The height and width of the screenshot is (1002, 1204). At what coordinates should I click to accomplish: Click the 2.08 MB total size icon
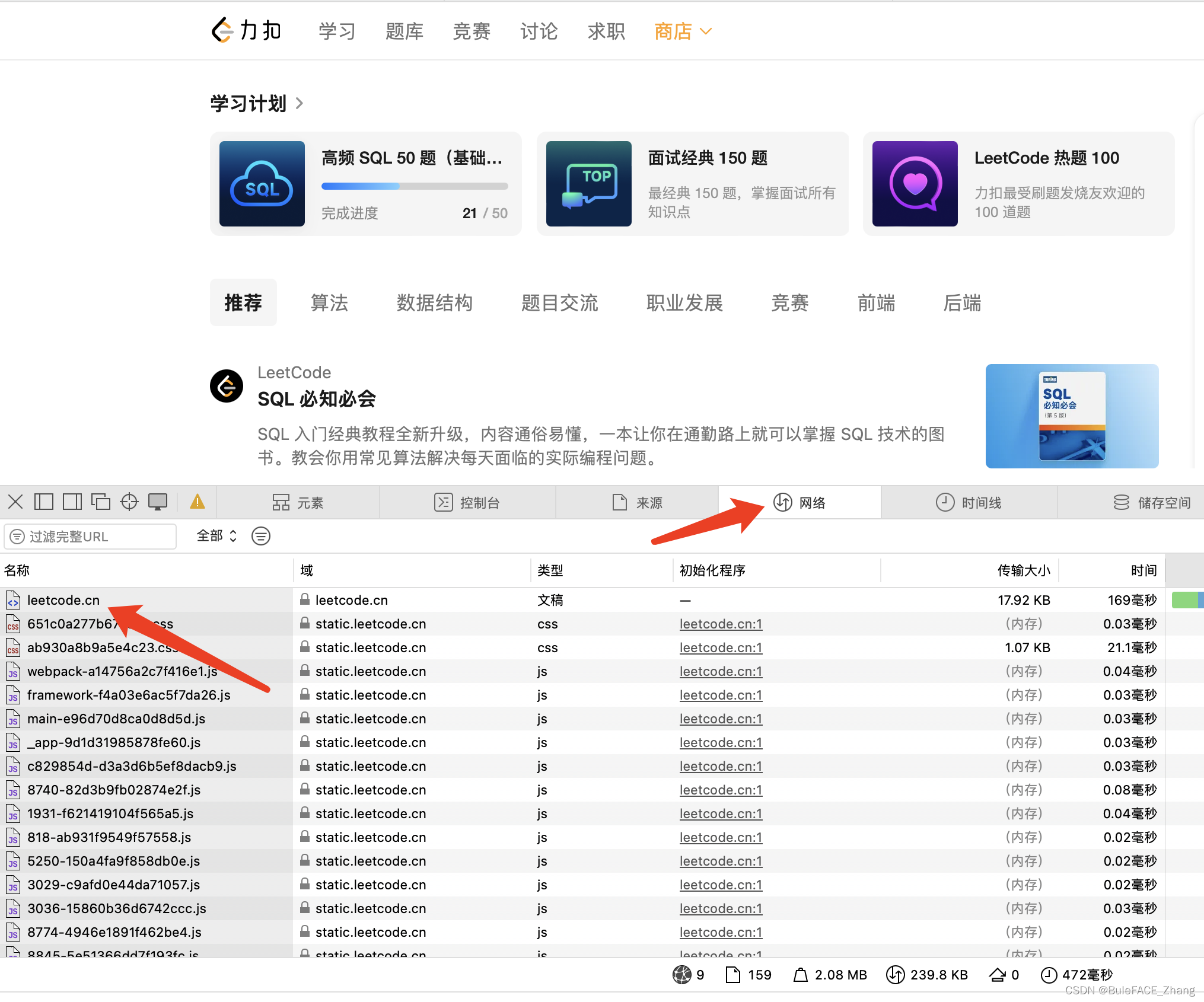pyautogui.click(x=801, y=975)
